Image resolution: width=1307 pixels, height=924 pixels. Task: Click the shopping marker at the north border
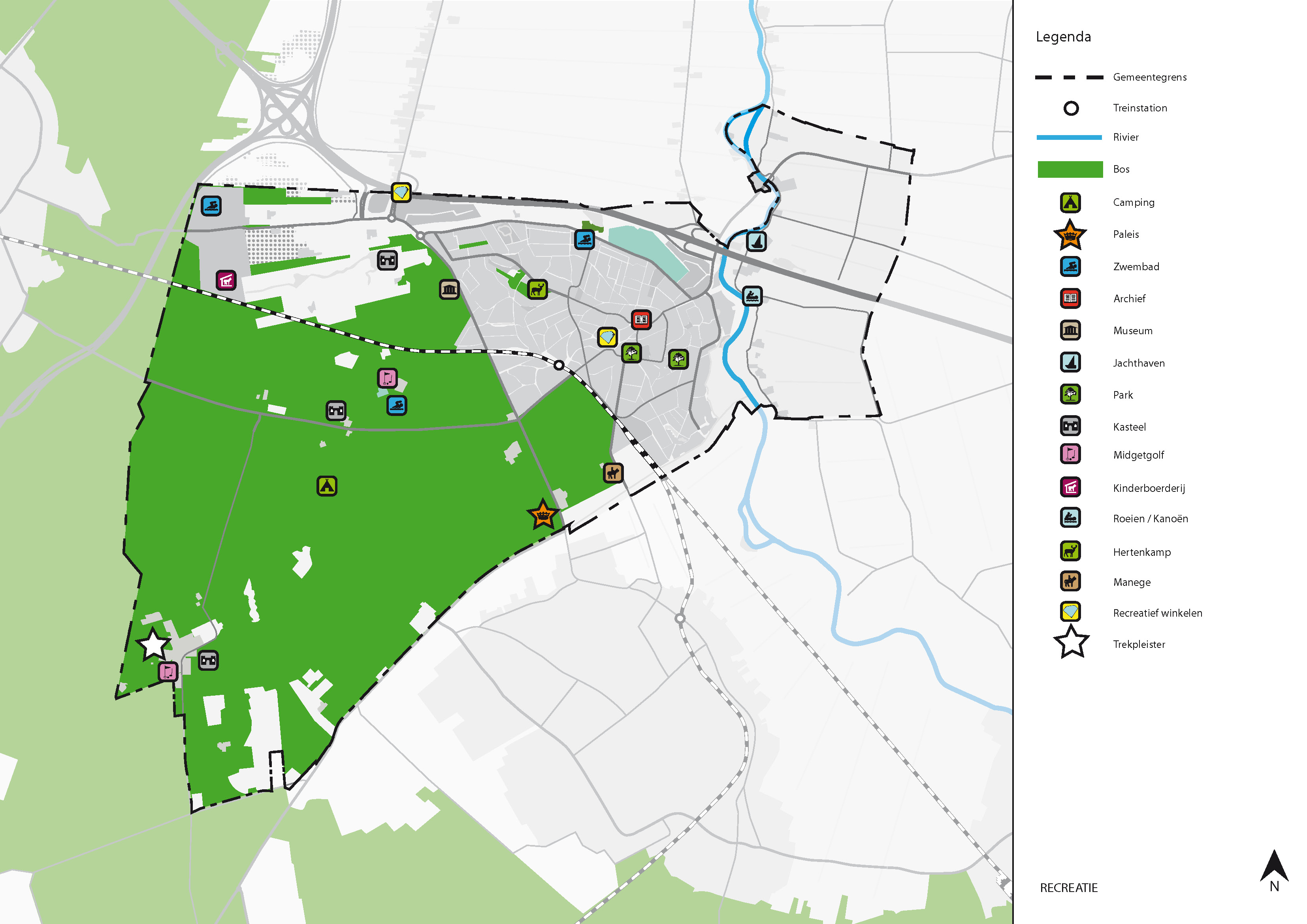pyautogui.click(x=401, y=192)
